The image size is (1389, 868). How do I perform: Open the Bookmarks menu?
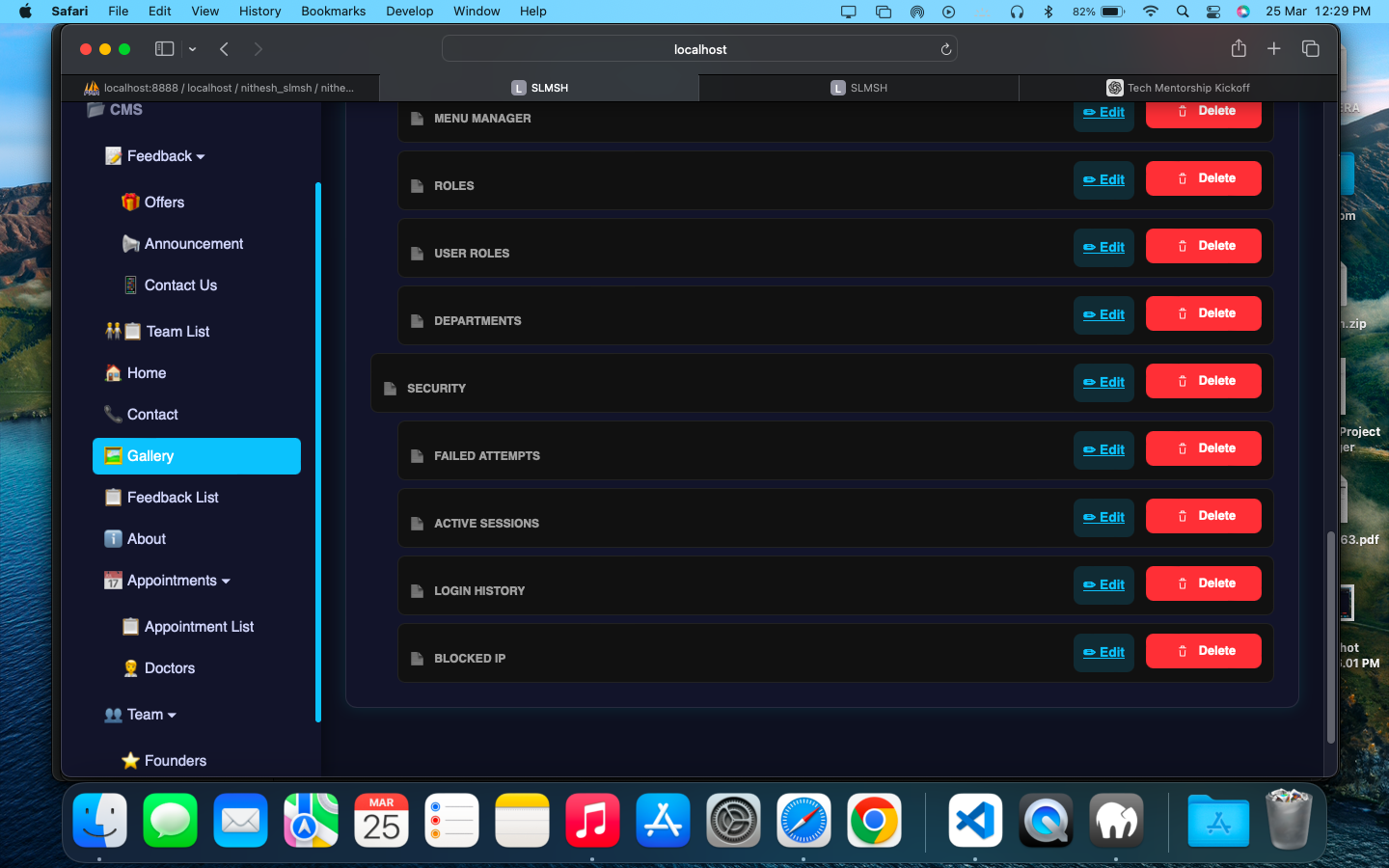(x=333, y=12)
